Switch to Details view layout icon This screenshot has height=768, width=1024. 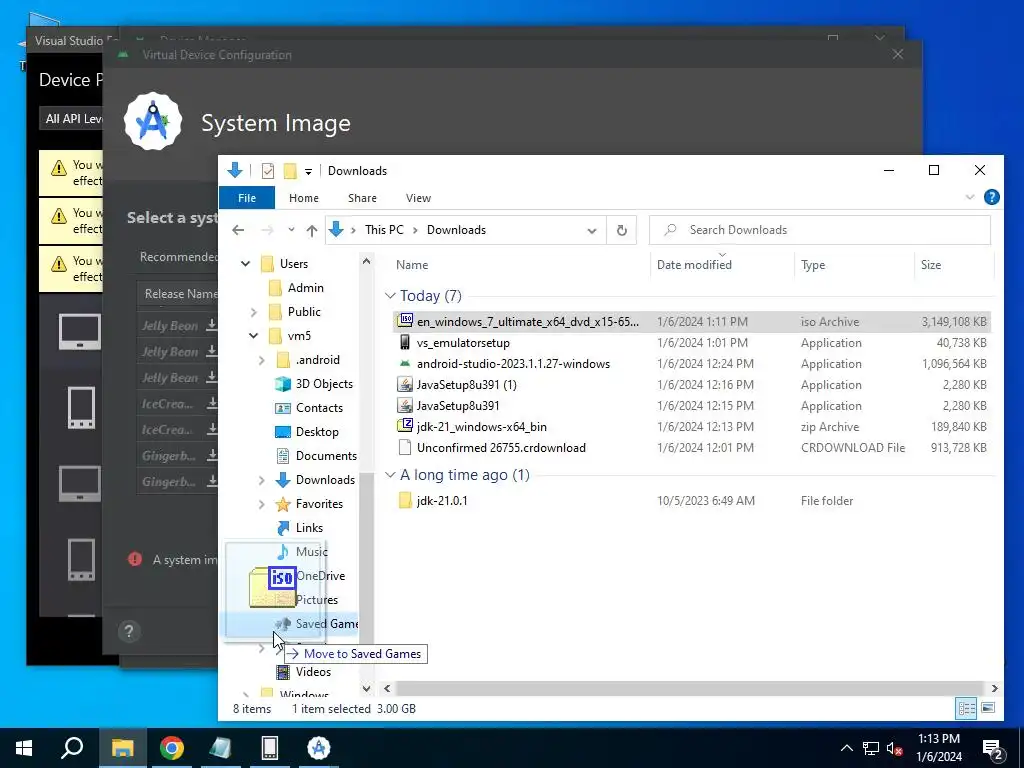pyautogui.click(x=967, y=708)
